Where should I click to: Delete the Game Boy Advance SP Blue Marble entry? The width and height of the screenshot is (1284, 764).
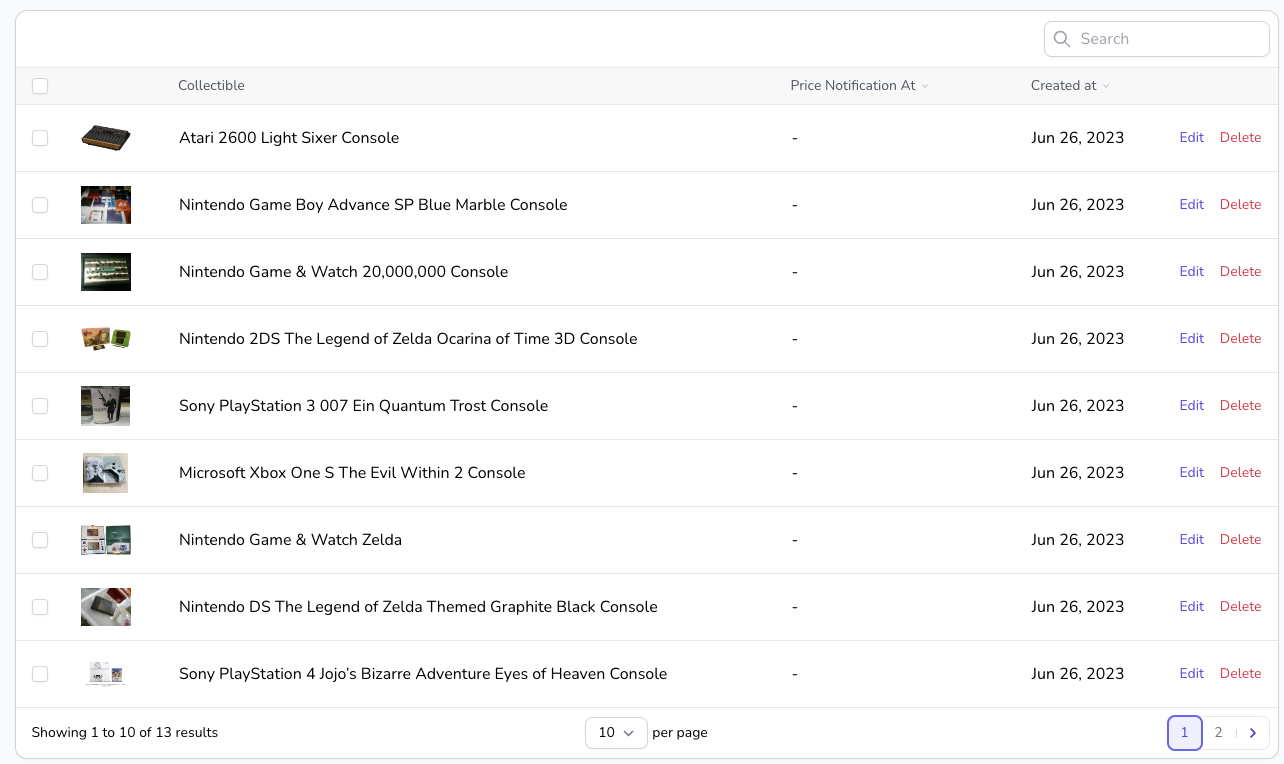[1241, 205]
